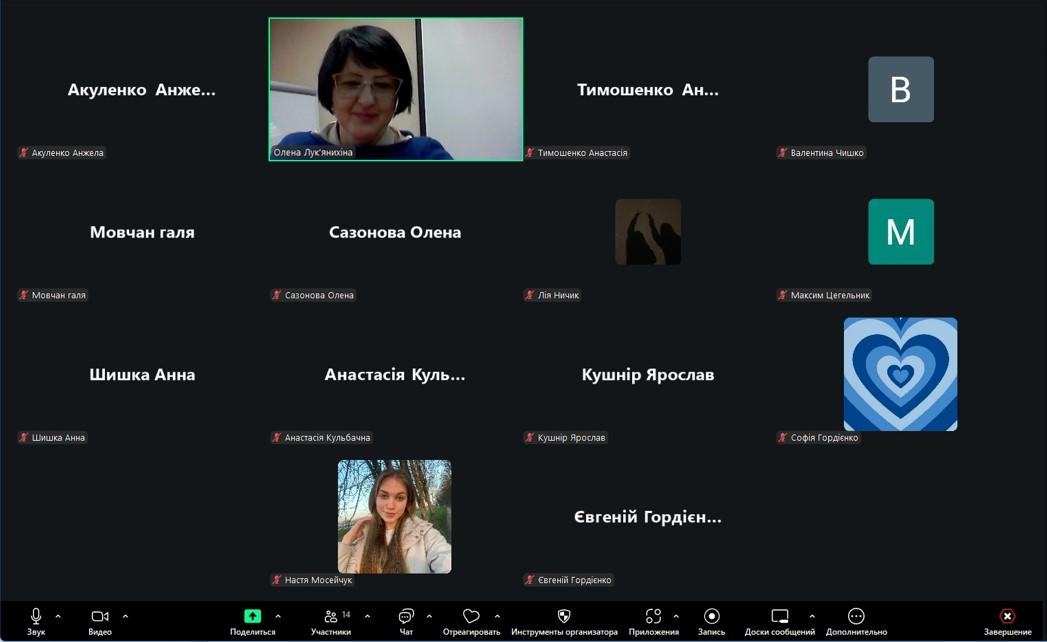Select Олена Лук'янихіна video tile
1047x642 pixels.
395,89
